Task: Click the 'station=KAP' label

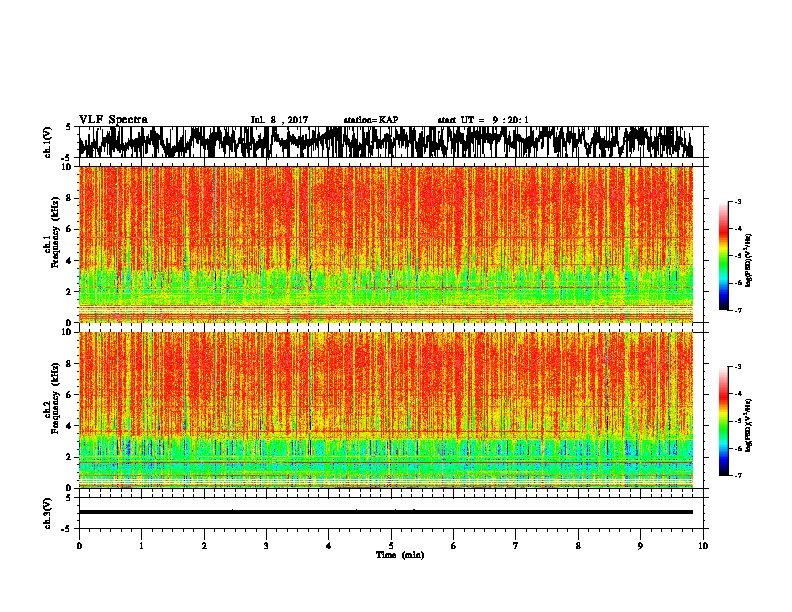Action: point(371,120)
